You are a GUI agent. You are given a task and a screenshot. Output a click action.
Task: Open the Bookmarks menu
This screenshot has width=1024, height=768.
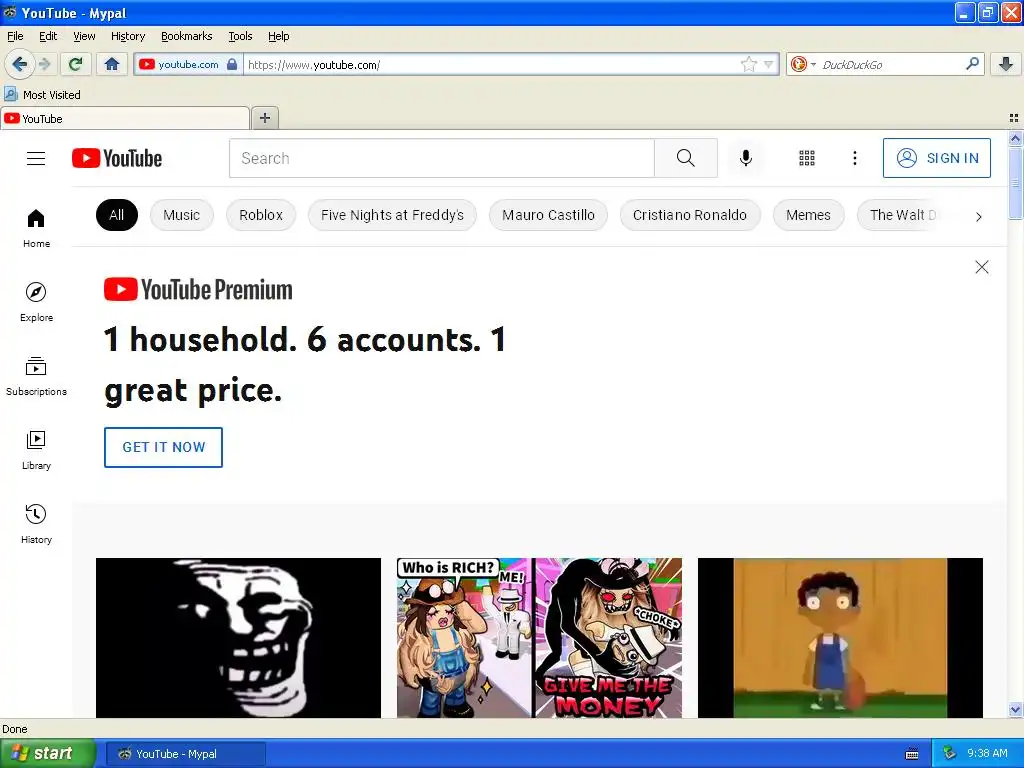click(x=187, y=36)
